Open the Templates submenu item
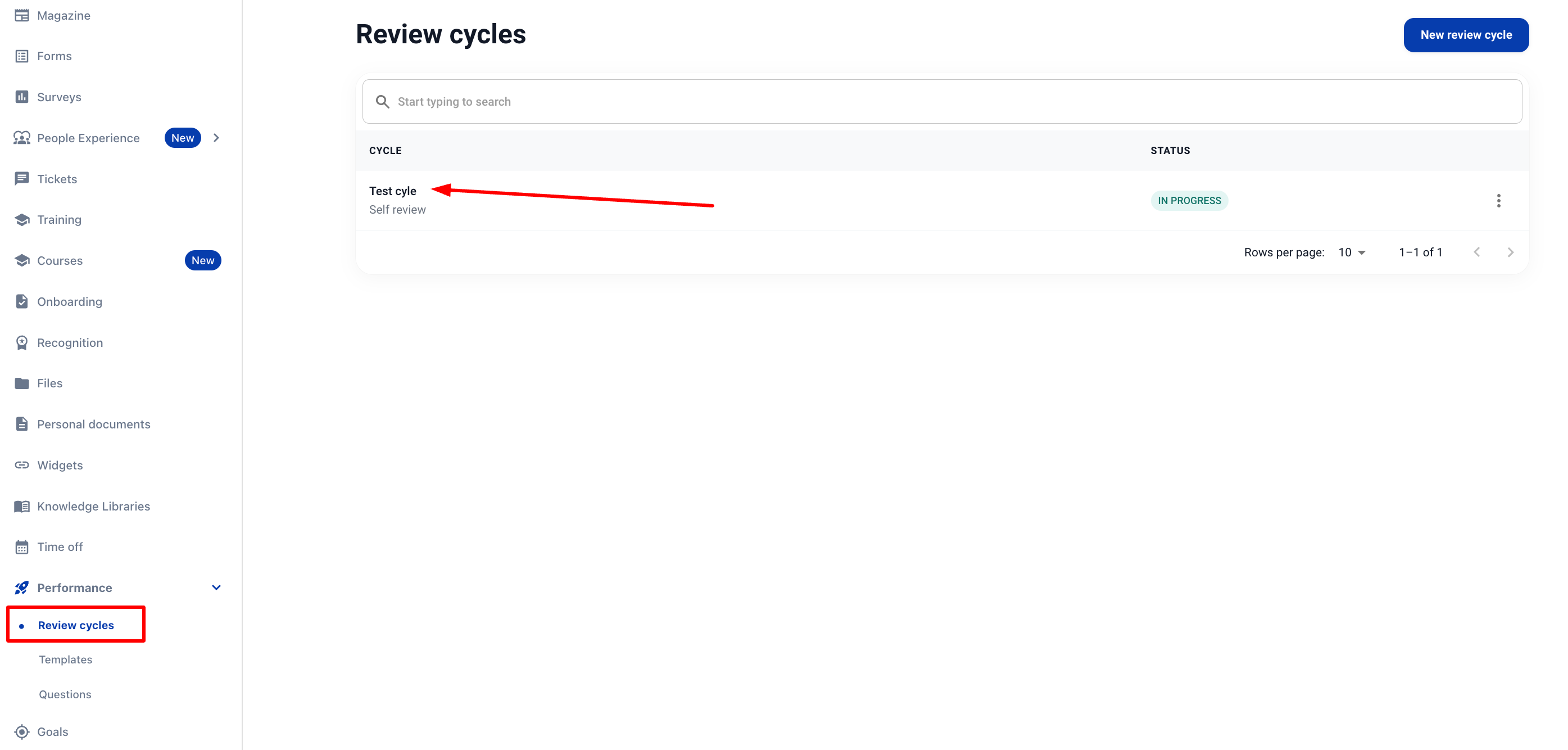Viewport: 1568px width, 750px height. [66, 659]
